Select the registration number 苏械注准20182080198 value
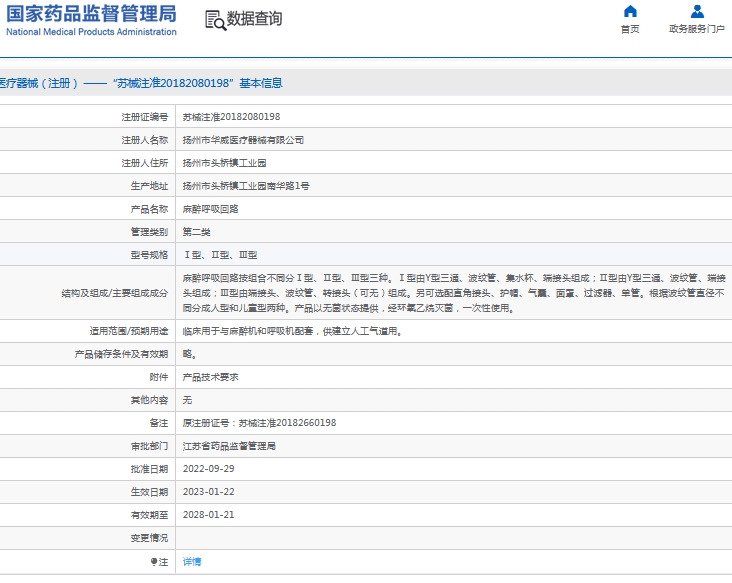The height and width of the screenshot is (583, 732). coord(232,117)
